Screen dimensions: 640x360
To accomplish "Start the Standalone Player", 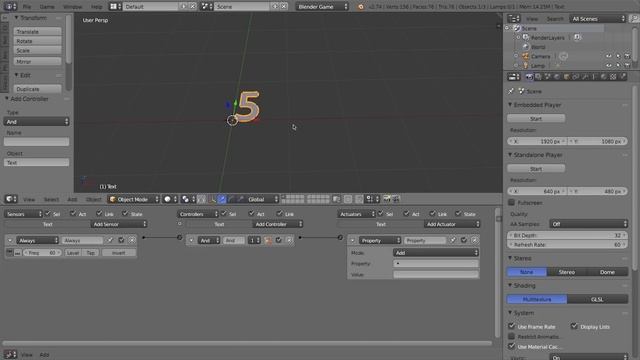I will [x=536, y=169].
